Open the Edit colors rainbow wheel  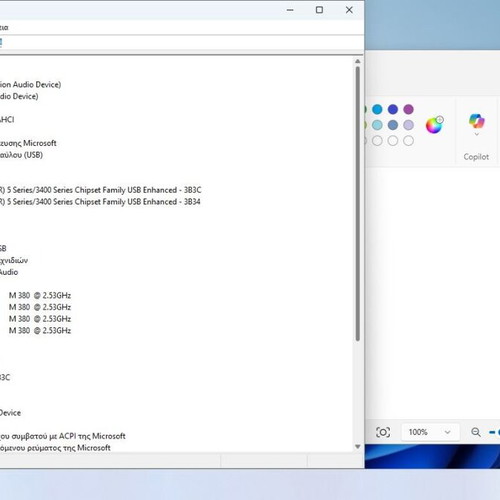(435, 125)
